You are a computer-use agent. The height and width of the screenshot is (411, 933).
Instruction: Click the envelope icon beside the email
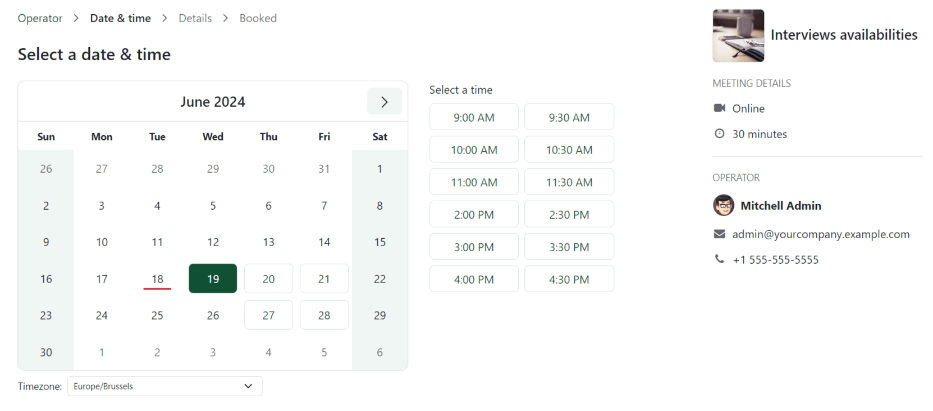click(719, 234)
